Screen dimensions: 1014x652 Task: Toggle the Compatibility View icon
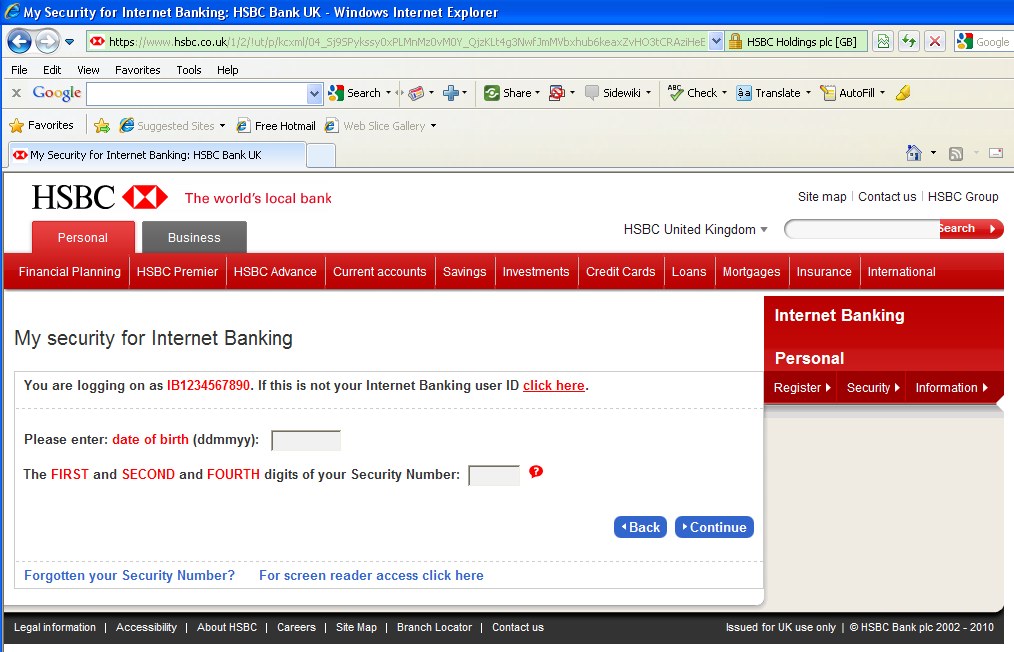(883, 41)
